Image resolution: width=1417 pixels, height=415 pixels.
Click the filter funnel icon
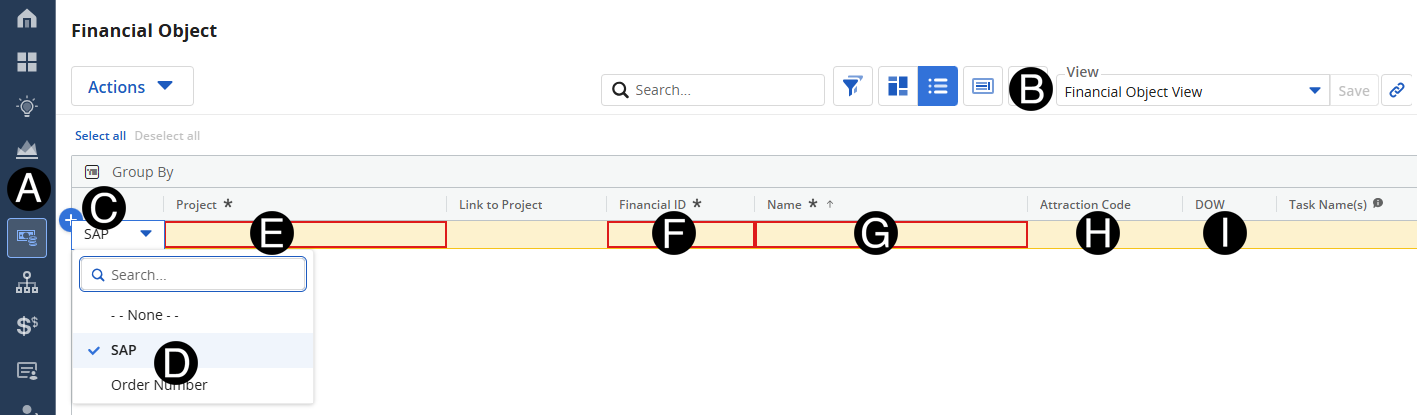pos(852,87)
